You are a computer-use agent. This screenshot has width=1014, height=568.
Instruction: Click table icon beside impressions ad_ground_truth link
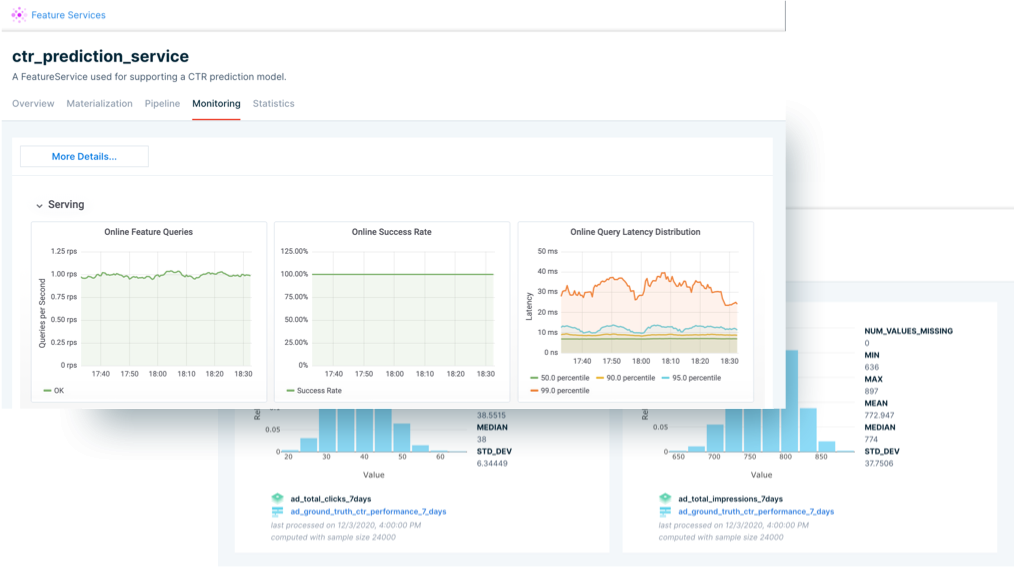665,512
